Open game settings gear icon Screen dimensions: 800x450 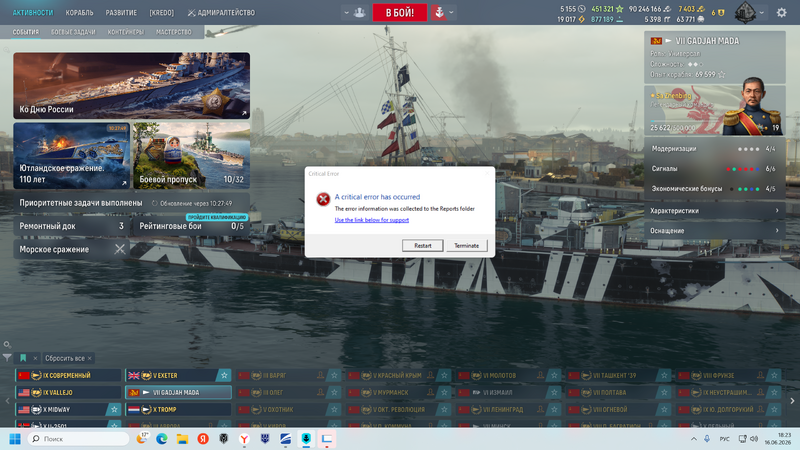tap(781, 12)
